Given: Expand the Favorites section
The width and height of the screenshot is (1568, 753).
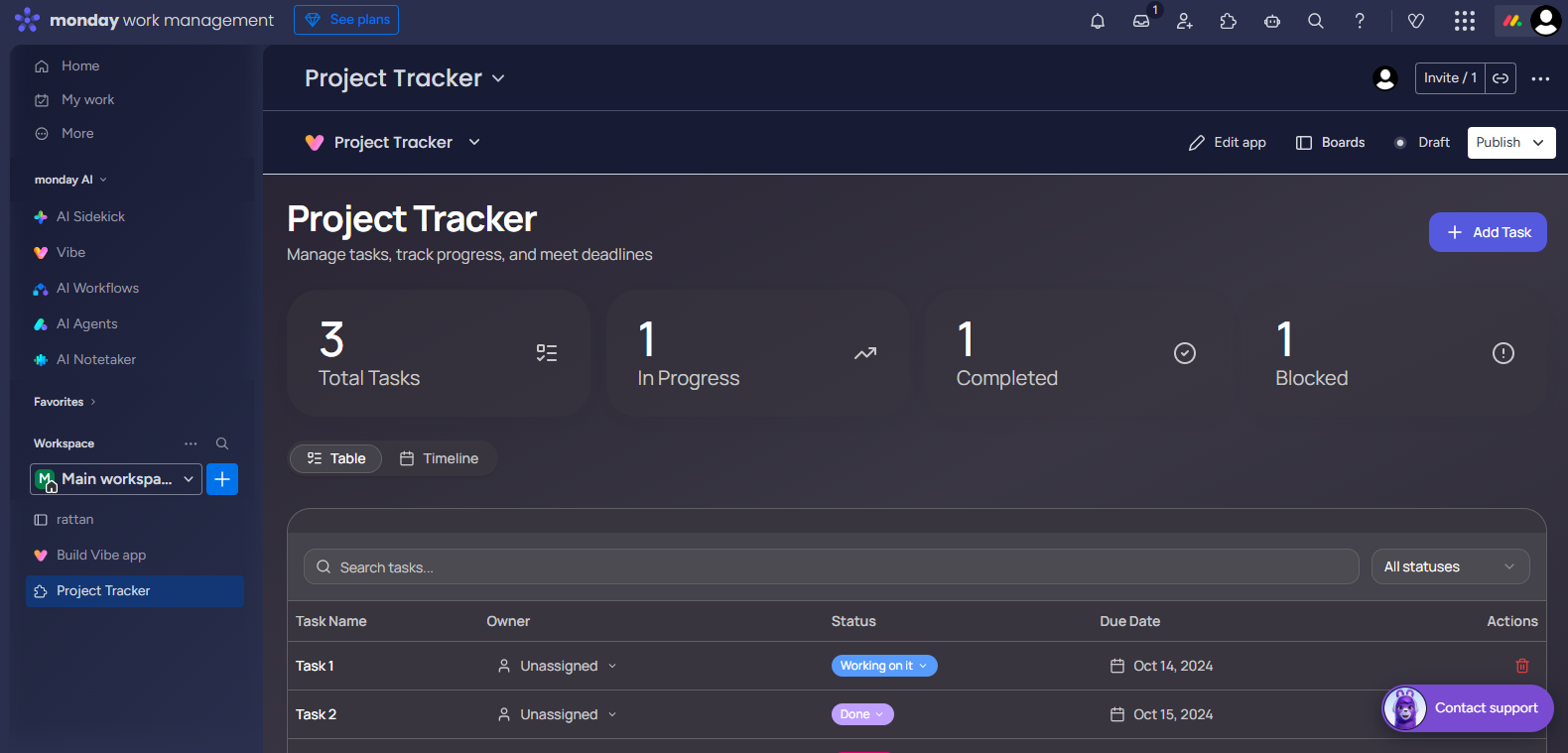Looking at the screenshot, I should (65, 402).
